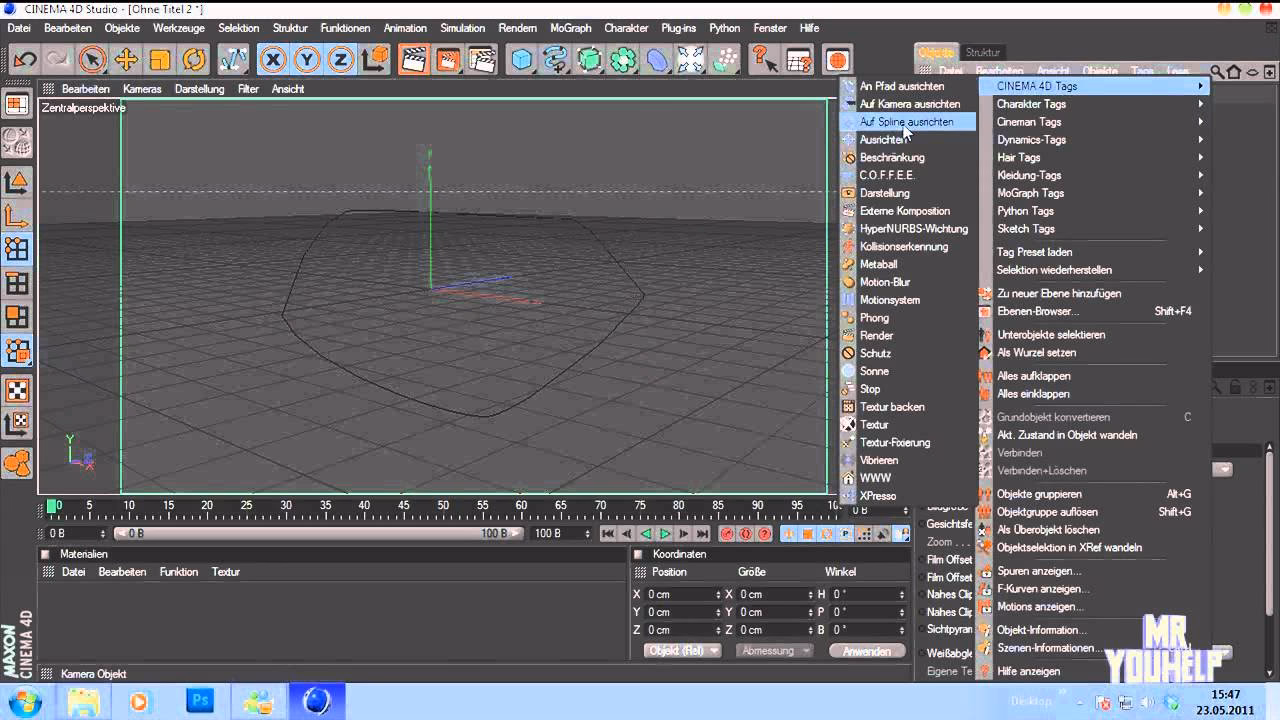Image resolution: width=1280 pixels, height=720 pixels.
Task: Expand the Sketch Tags submenu
Action: 1095,229
